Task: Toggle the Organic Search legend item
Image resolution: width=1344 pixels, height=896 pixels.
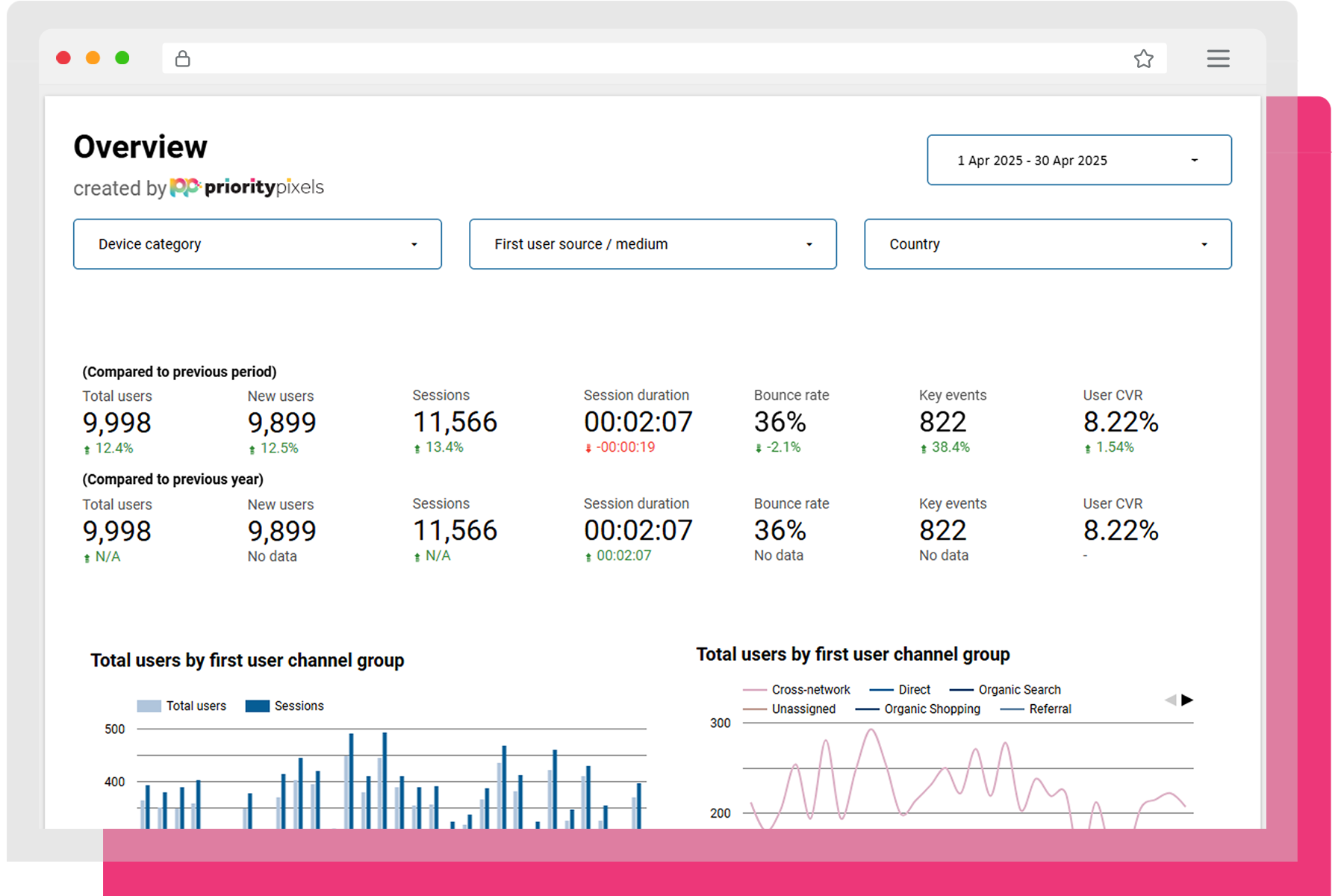Action: [x=1018, y=690]
